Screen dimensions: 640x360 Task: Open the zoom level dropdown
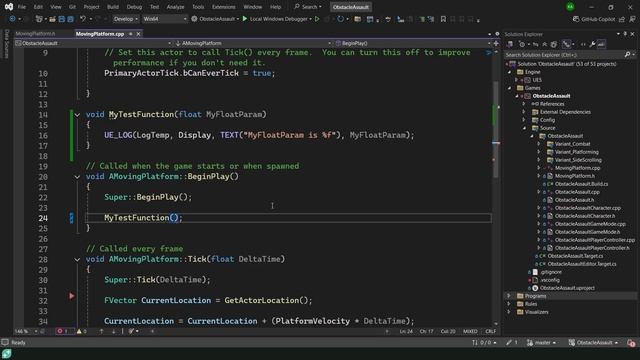point(26,331)
